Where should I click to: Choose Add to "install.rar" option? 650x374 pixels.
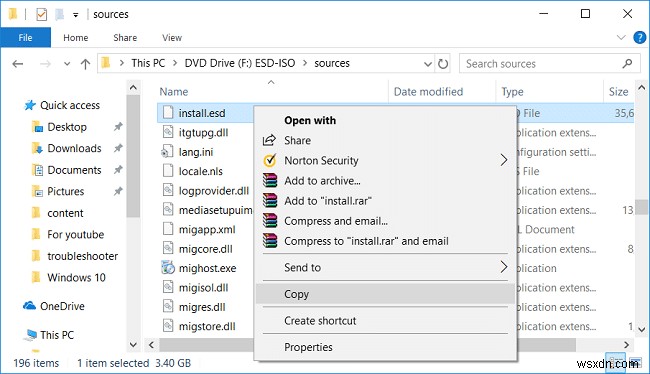pyautogui.click(x=385, y=201)
